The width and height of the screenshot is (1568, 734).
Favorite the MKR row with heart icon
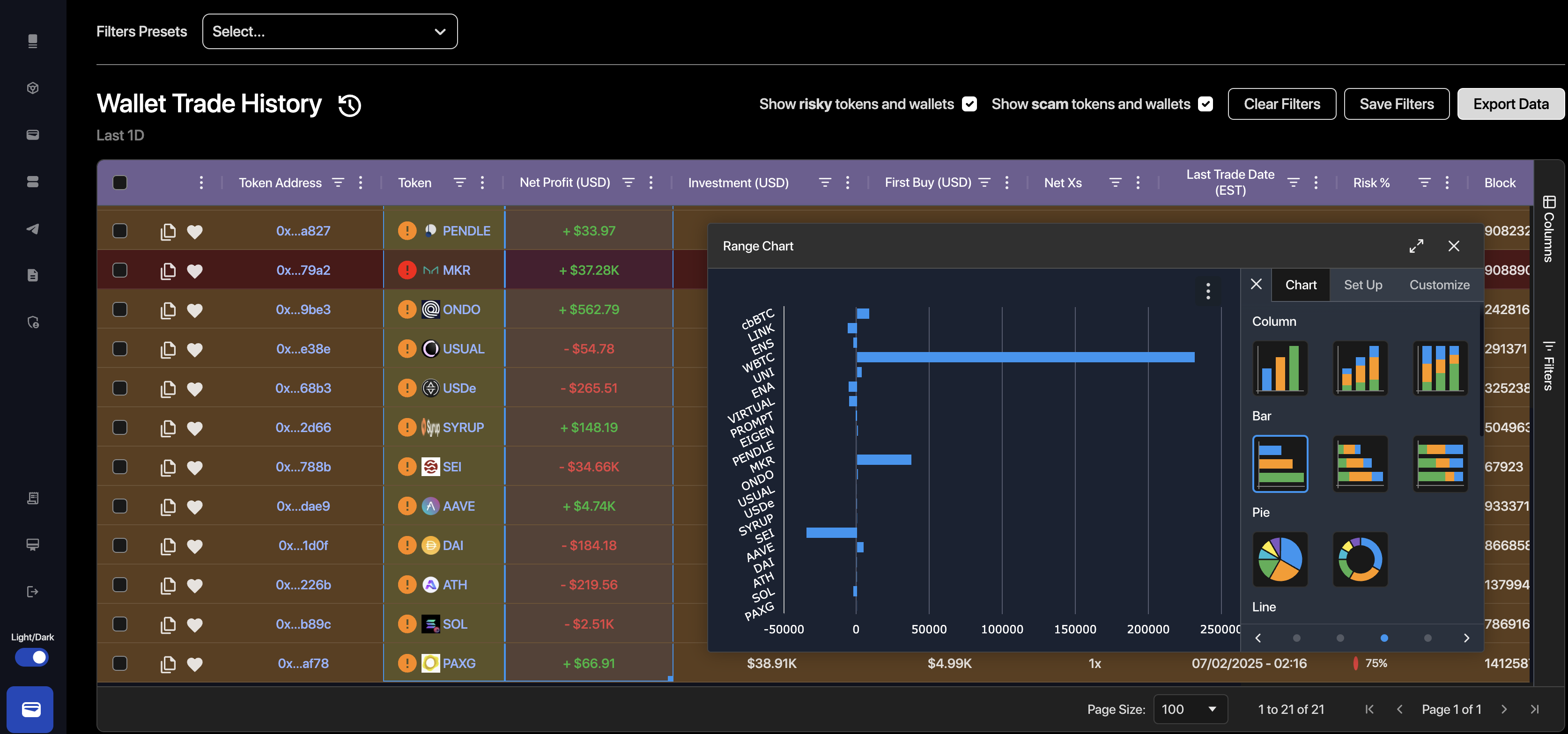[x=194, y=271]
